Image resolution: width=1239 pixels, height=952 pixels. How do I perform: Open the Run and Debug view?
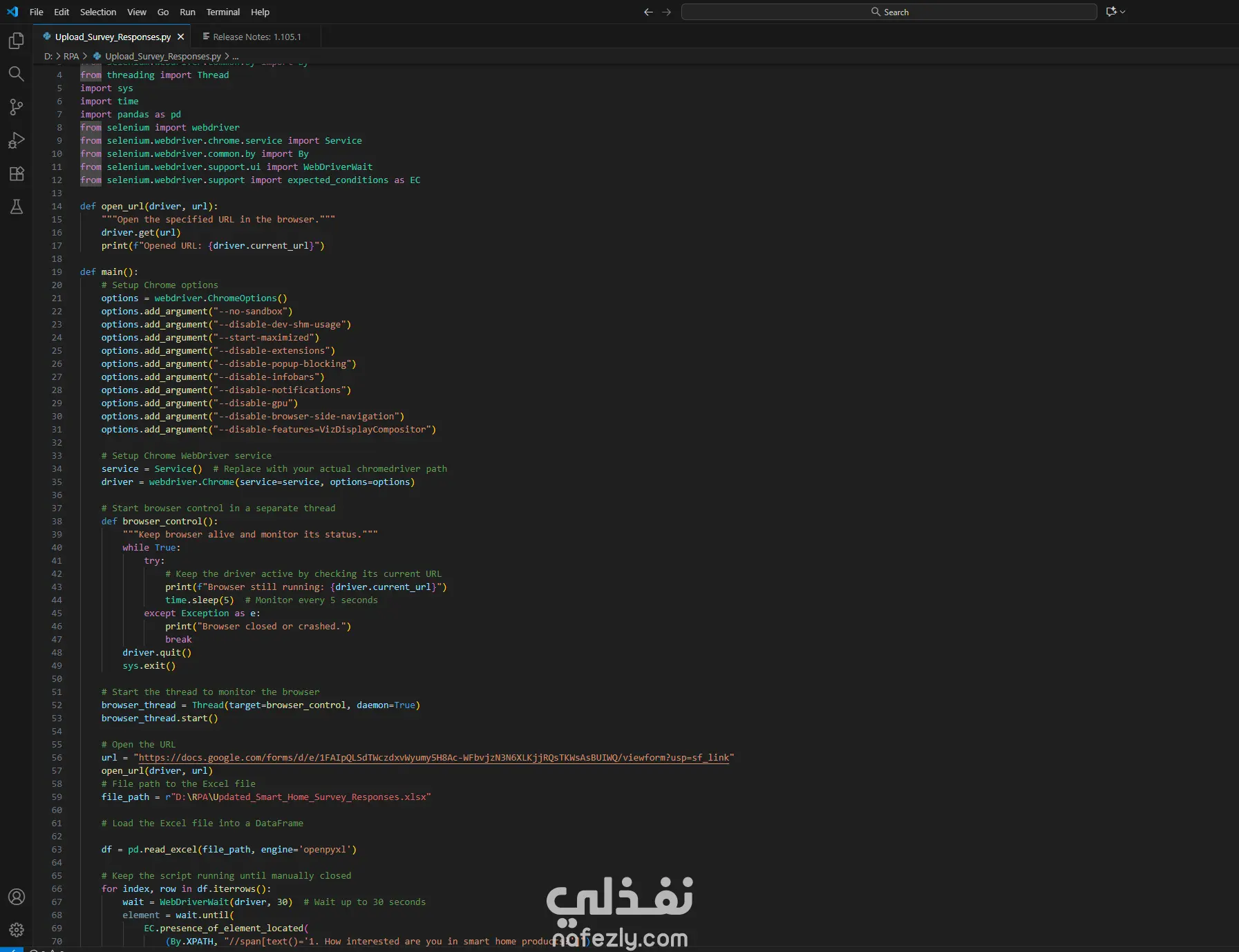click(x=17, y=140)
